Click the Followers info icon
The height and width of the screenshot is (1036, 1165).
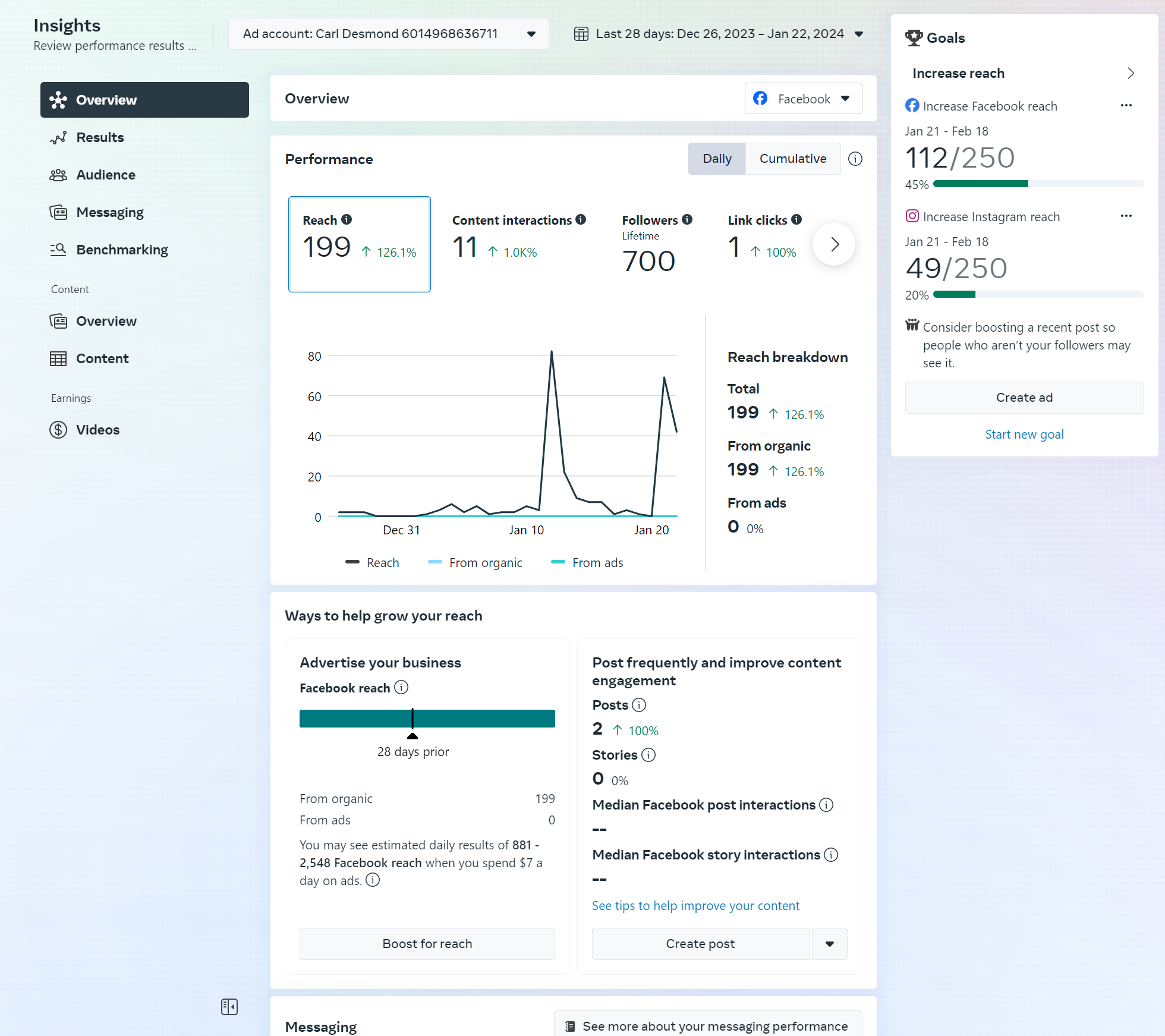tap(687, 219)
